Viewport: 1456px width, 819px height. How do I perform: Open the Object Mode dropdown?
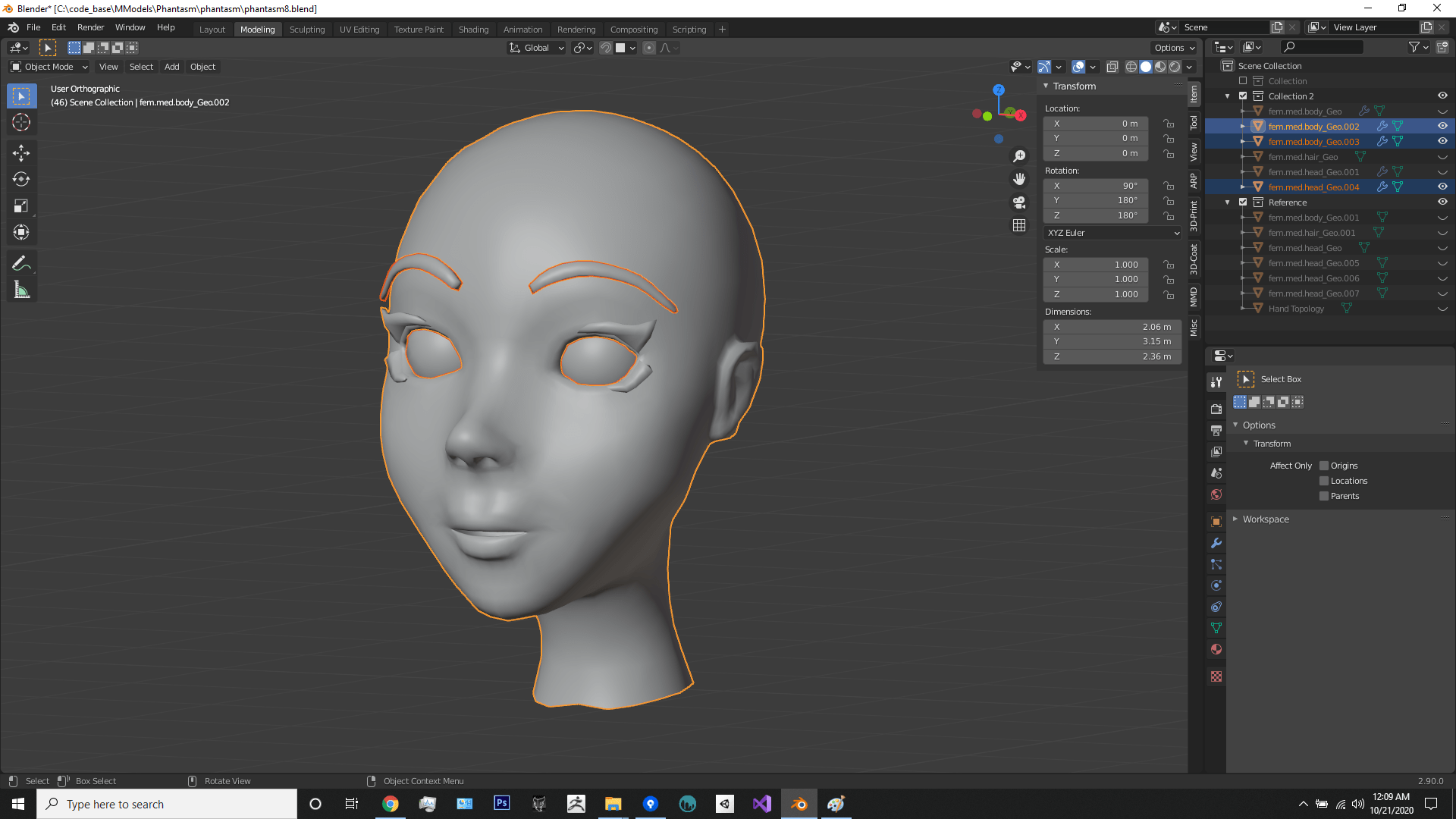(x=49, y=67)
